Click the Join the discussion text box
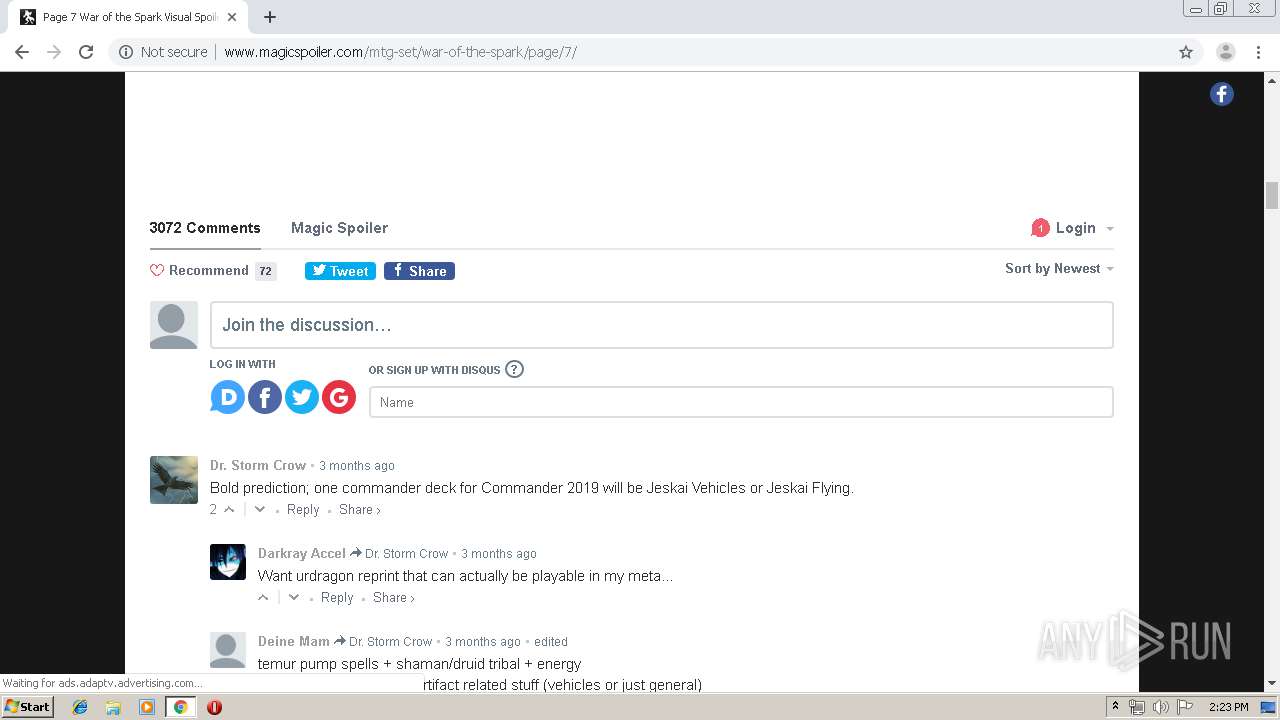The image size is (1280, 720). tap(662, 325)
